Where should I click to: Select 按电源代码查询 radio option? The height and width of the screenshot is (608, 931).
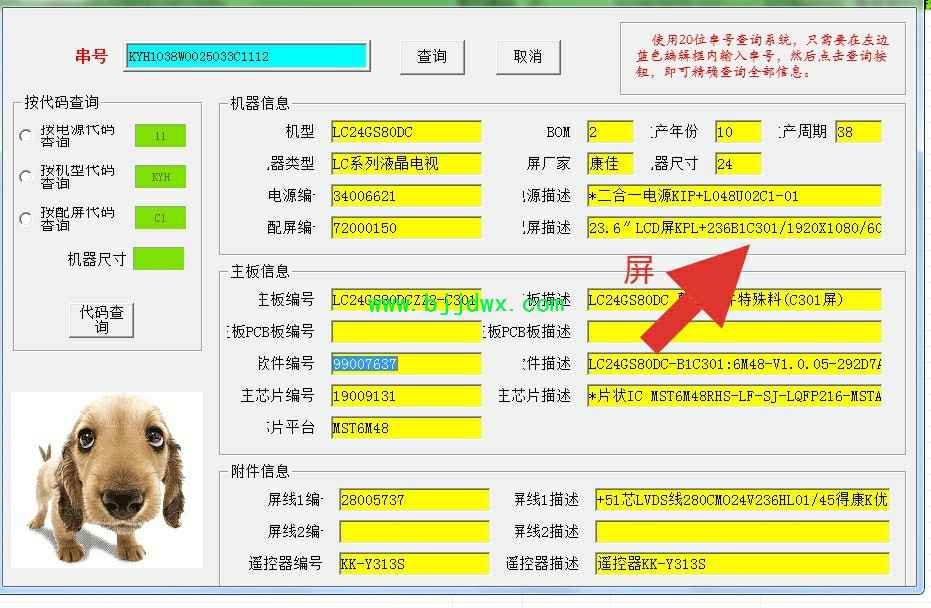[x=25, y=136]
